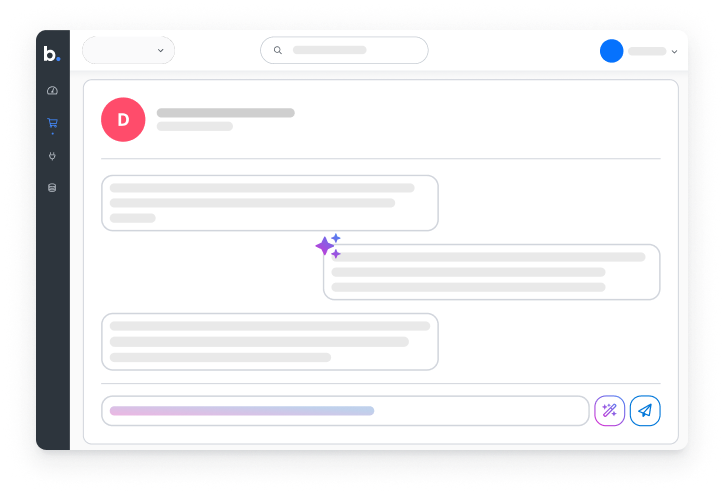The height and width of the screenshot is (493, 724).
Task: Click the magnifier search icon
Action: point(278,50)
